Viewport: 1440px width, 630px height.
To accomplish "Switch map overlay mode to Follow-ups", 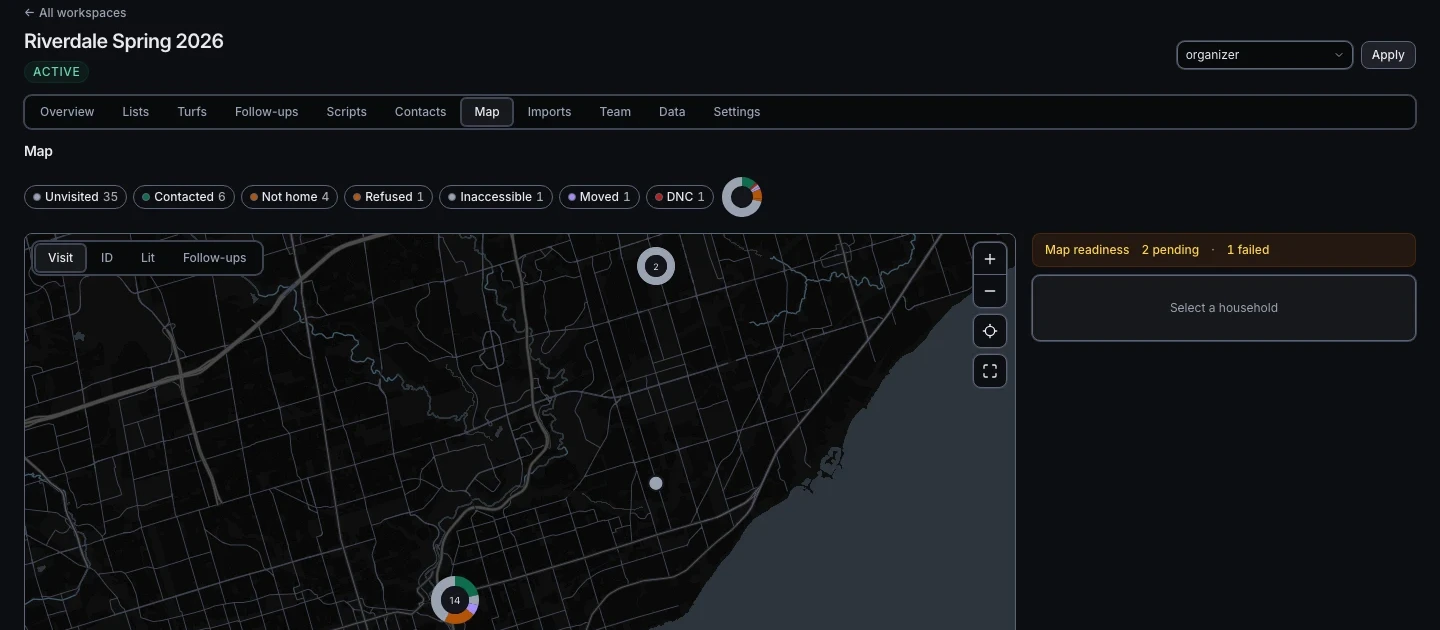I will 215,258.
